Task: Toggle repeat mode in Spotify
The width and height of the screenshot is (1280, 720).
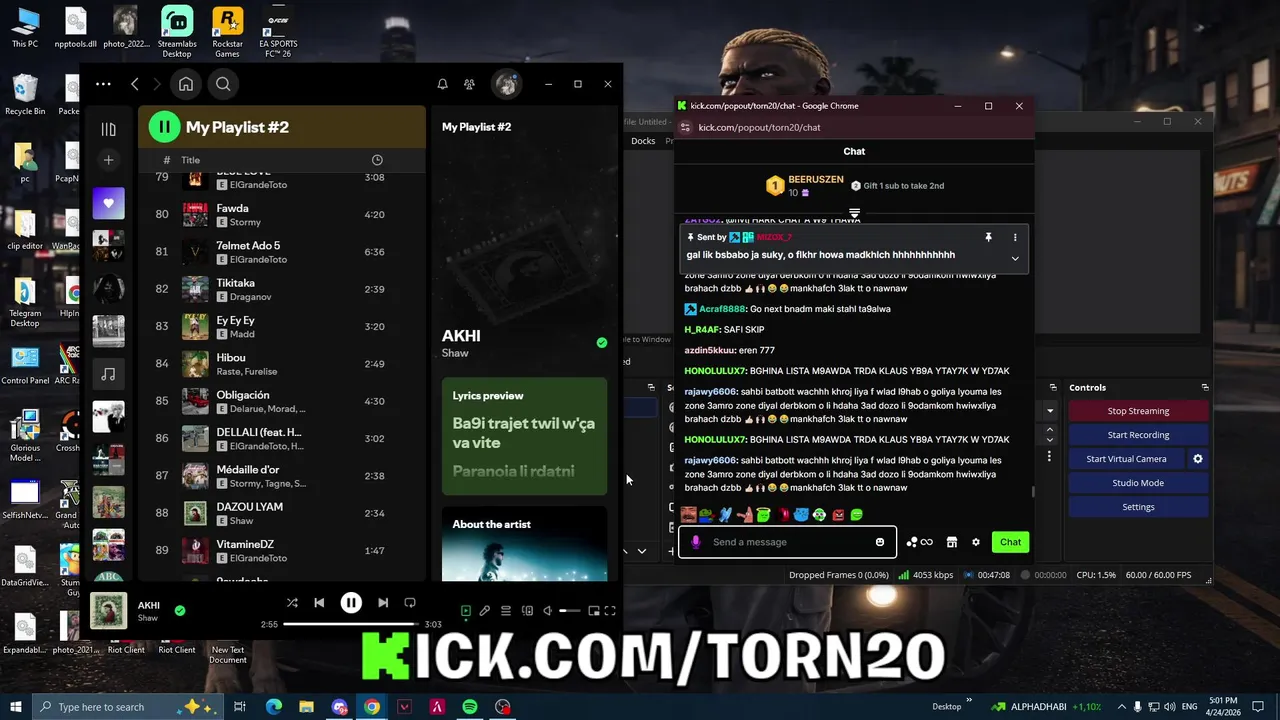Action: 410,603
